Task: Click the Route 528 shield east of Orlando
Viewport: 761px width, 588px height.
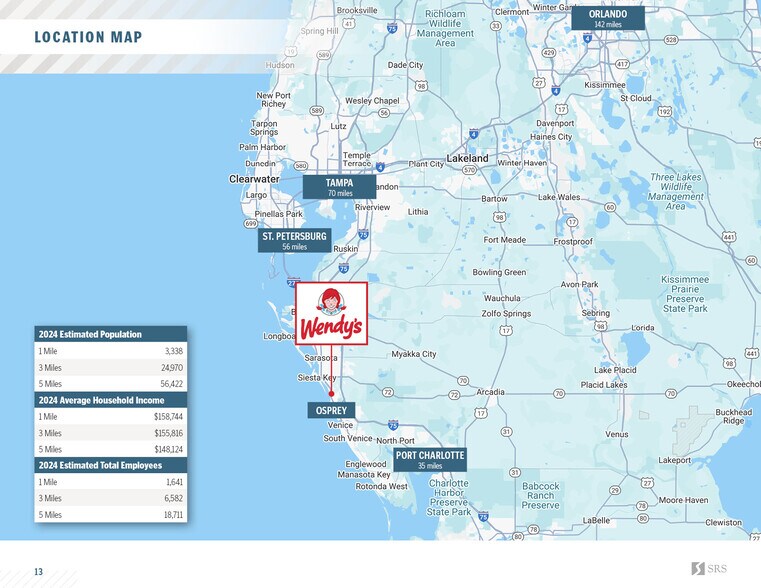Action: pos(670,40)
